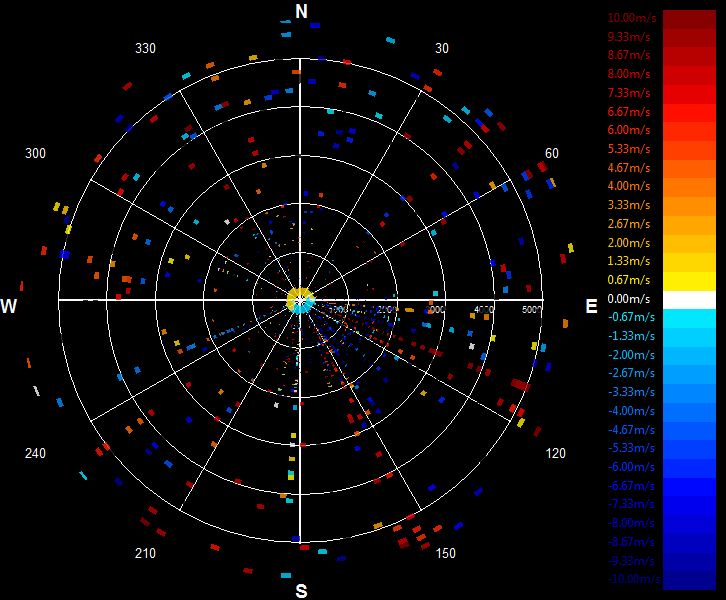Click the yellow-cyan center marker of the plot
726x600 pixels.
pyautogui.click(x=301, y=300)
